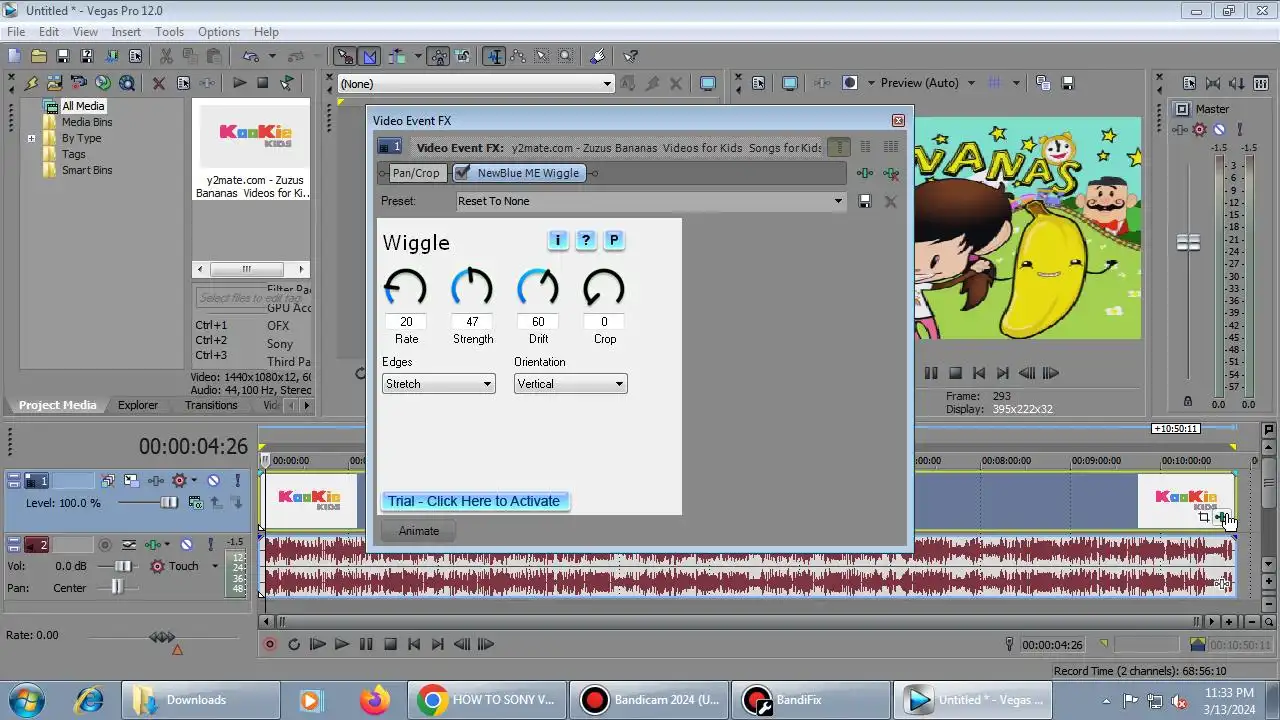This screenshot has height=720, width=1280.
Task: Toggle Enable Snapping in the main toolbar
Action: point(345,57)
